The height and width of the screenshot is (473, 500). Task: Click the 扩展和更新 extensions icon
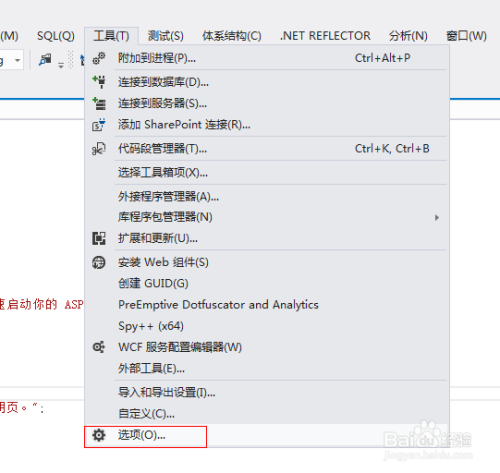point(99,238)
